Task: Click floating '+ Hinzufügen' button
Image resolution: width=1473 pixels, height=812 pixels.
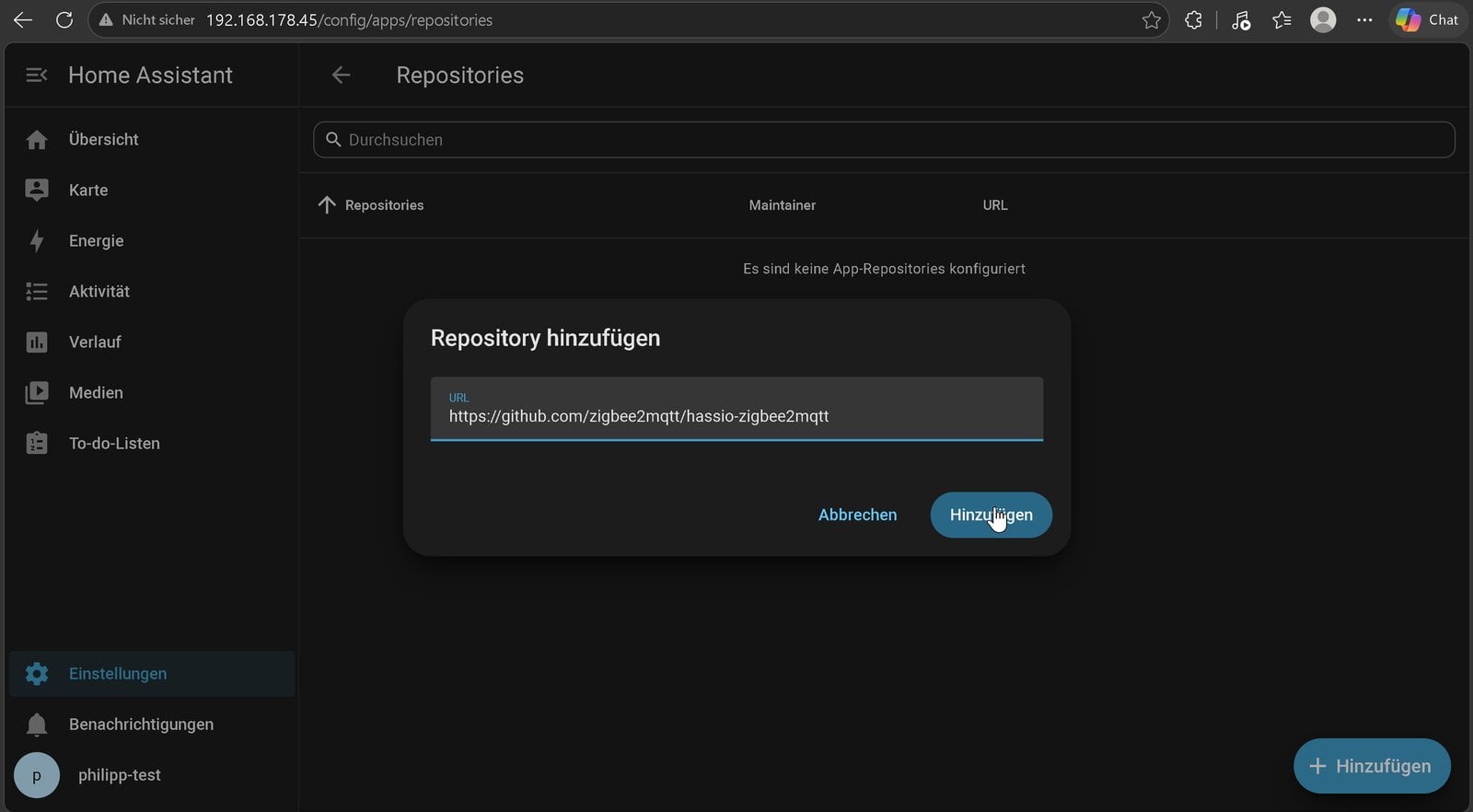Action: [x=1372, y=766]
